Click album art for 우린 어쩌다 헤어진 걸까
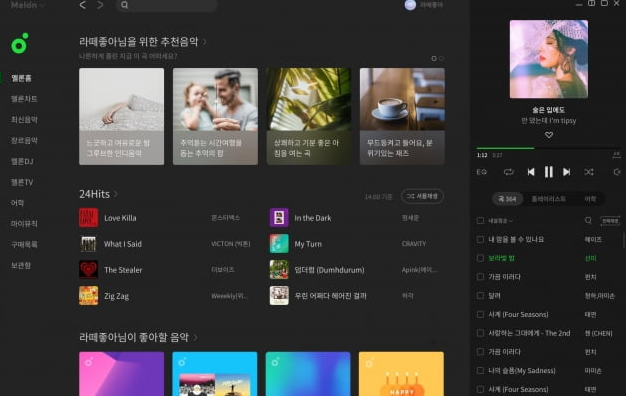626x397 pixels. click(279, 296)
